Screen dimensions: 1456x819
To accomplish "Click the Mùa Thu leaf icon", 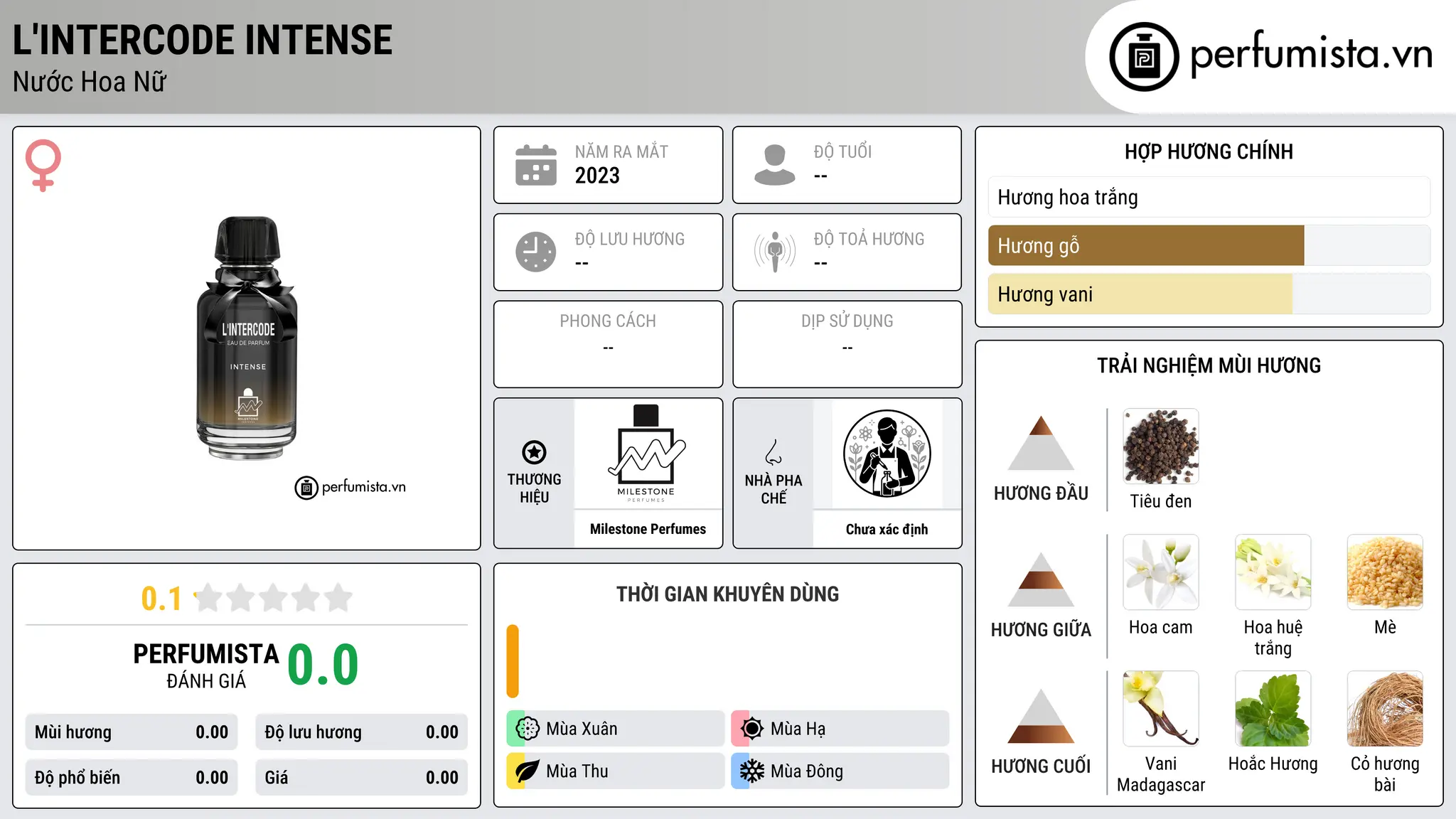I will pos(528,771).
